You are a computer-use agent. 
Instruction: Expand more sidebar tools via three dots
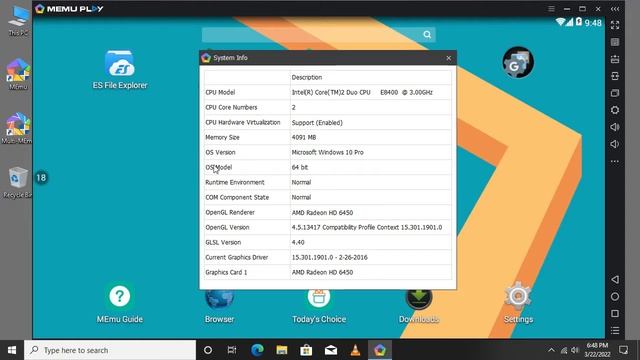[x=615, y=162]
